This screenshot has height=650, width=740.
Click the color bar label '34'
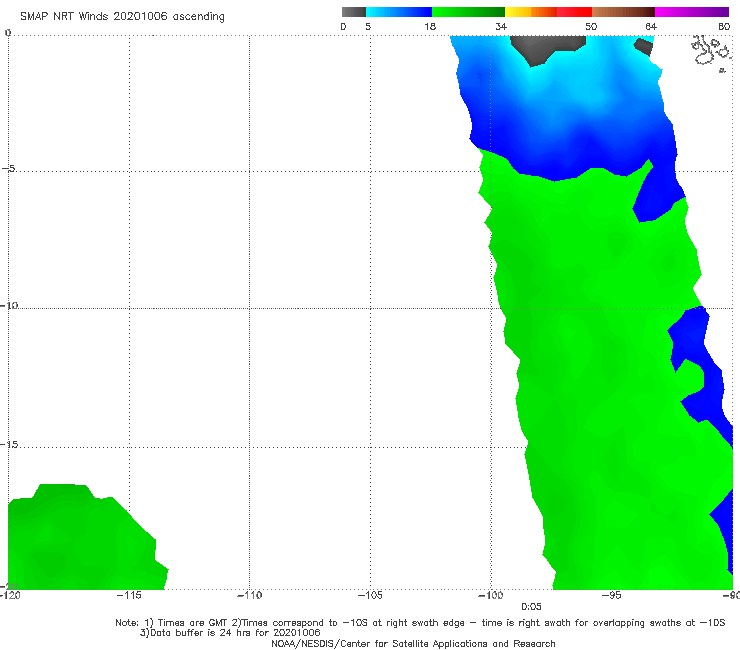click(501, 26)
